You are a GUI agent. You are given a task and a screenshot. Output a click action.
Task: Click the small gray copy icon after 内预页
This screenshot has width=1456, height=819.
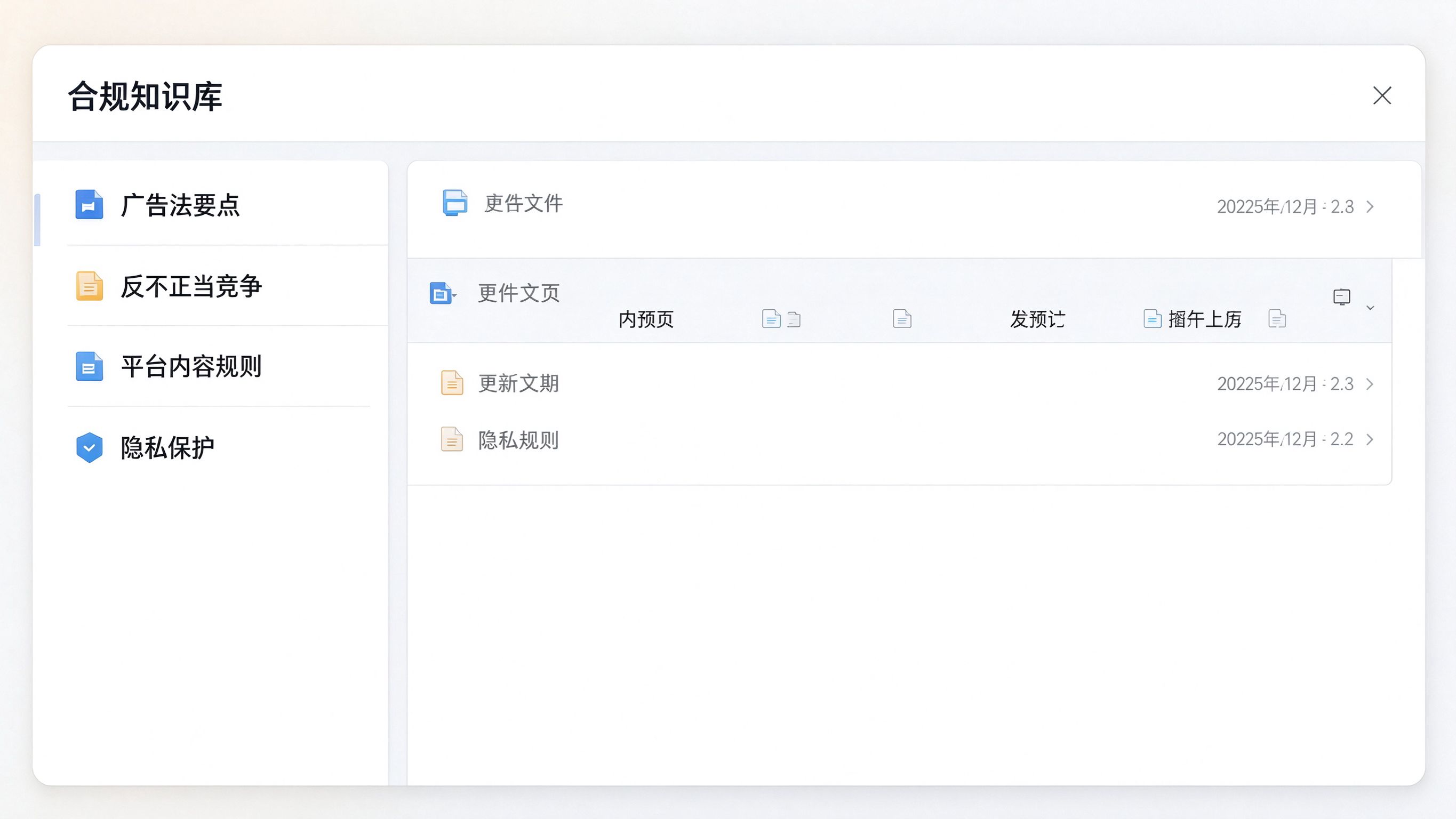coord(794,319)
